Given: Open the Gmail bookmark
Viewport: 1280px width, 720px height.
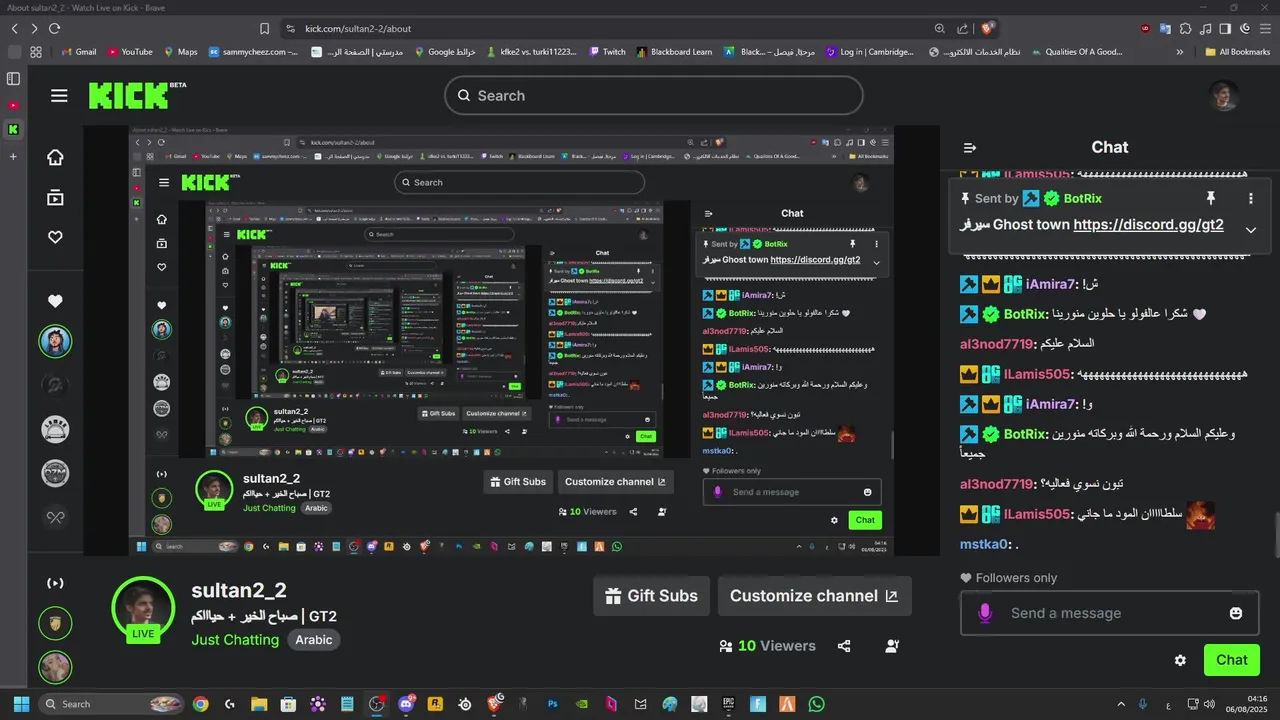Looking at the screenshot, I should 79,52.
